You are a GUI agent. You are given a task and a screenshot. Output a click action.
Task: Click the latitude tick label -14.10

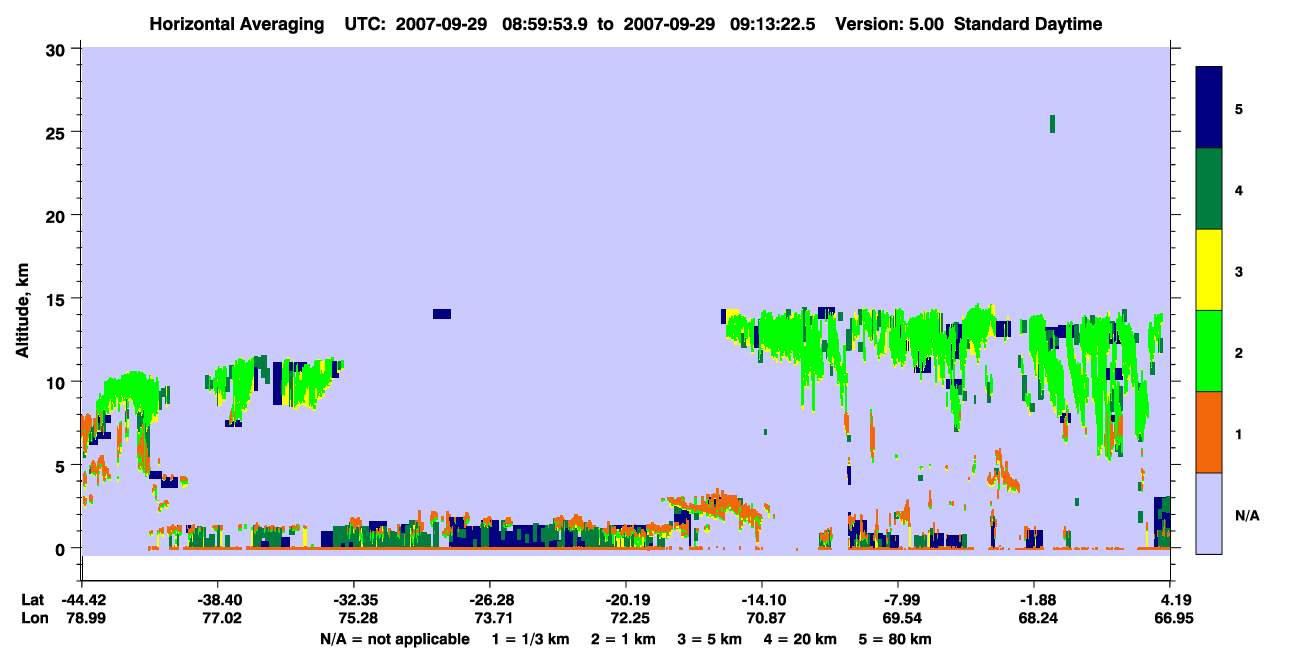pos(762,600)
